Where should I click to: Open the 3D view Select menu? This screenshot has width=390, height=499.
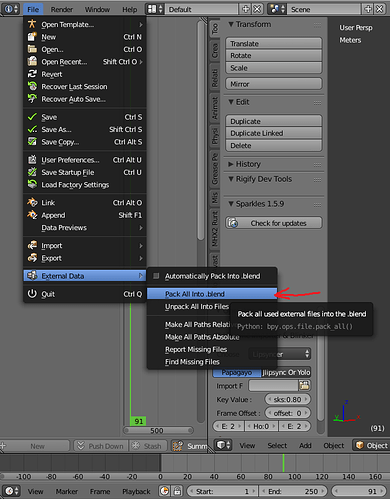[277, 445]
